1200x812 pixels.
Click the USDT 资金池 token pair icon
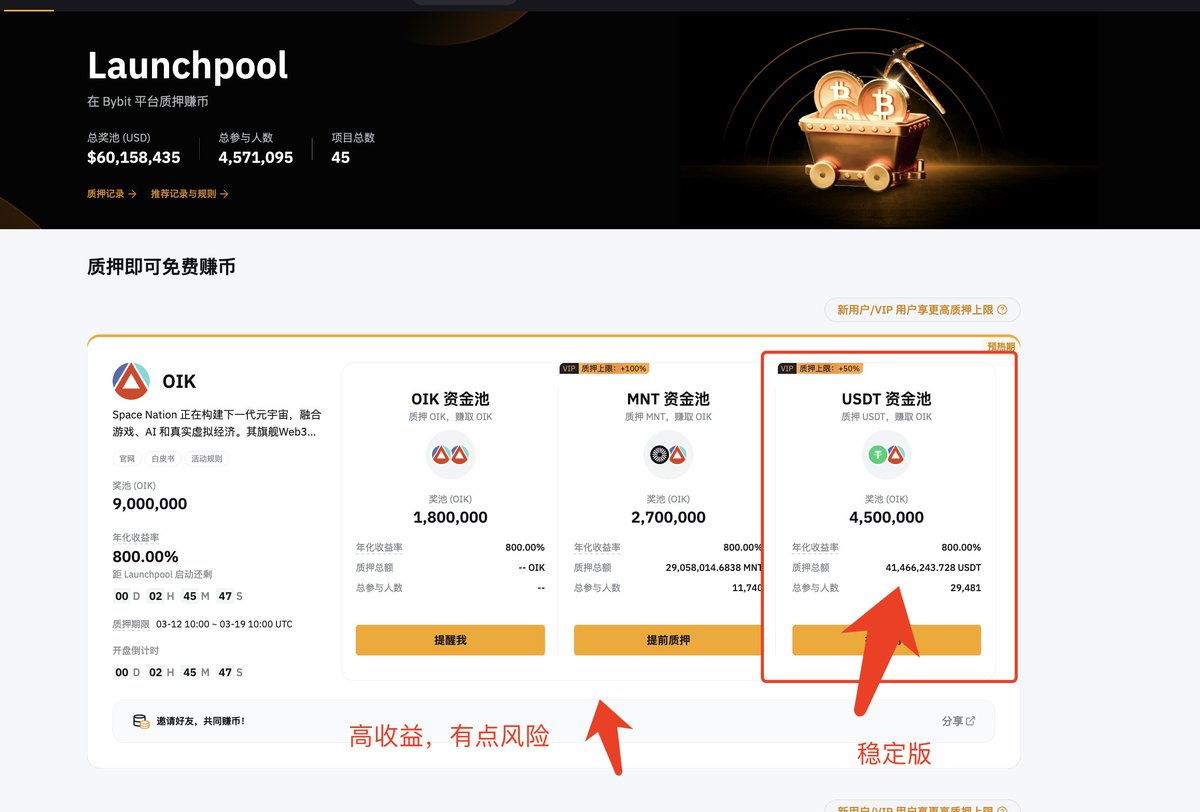[x=886, y=456]
